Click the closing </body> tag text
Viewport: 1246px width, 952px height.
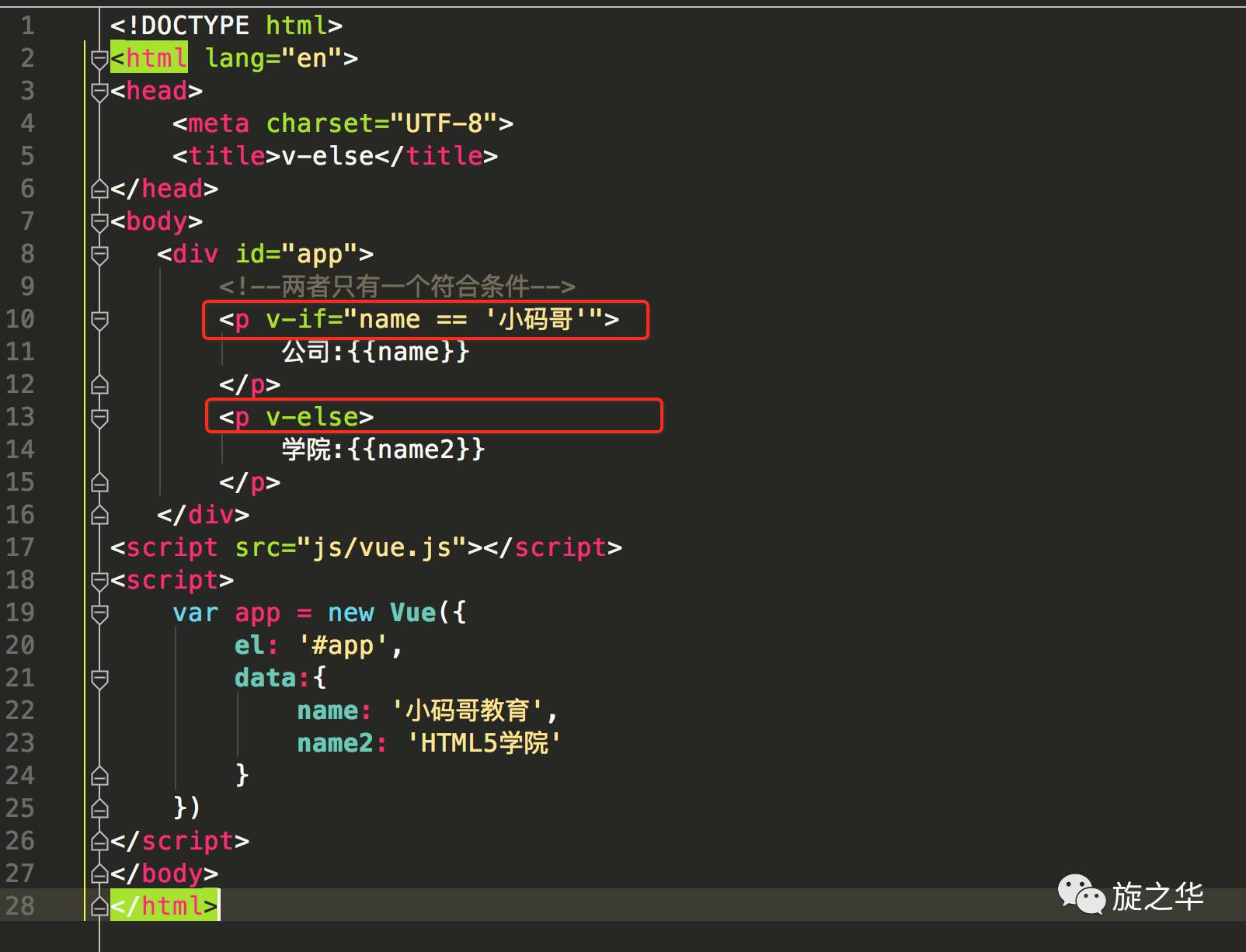[x=165, y=874]
